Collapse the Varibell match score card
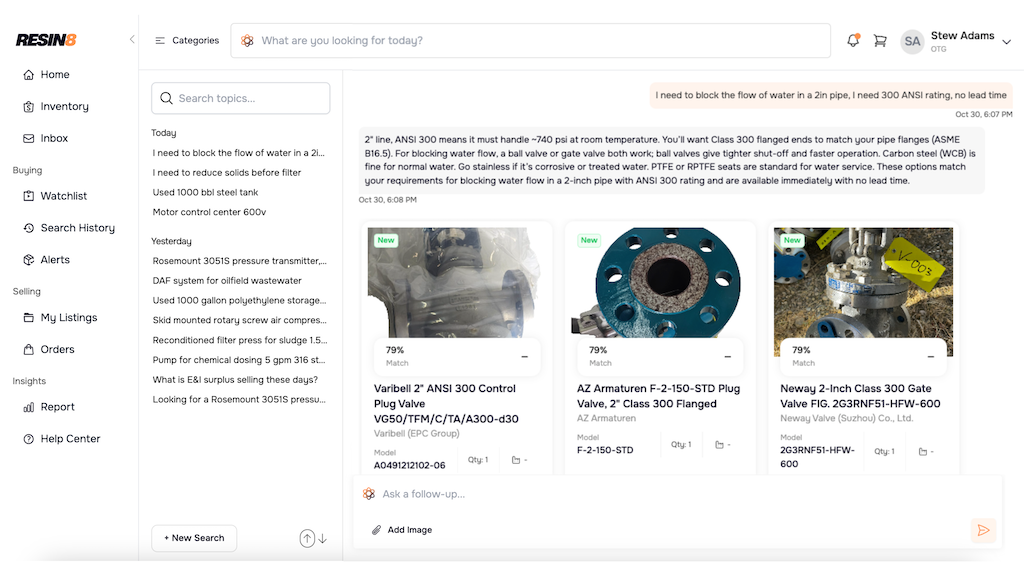Viewport: 1024px width, 576px height. 525,357
